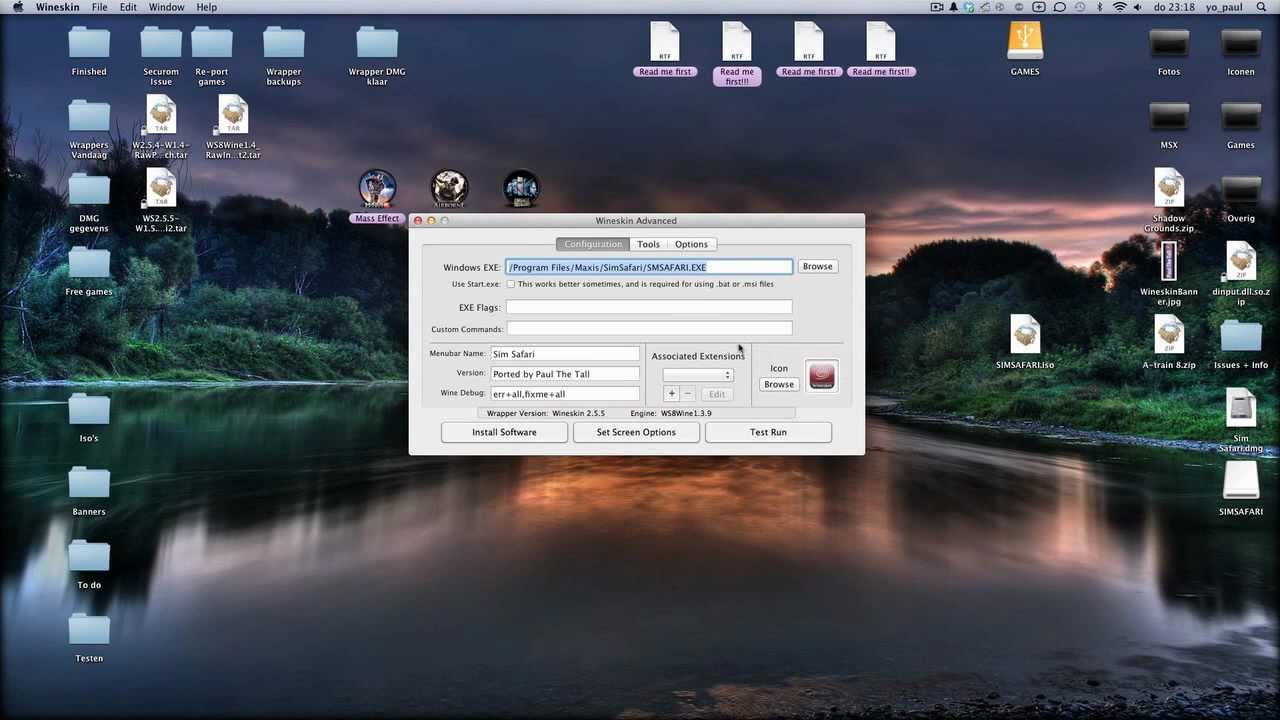Viewport: 1280px width, 720px height.
Task: Remove associated extension with minus button
Action: click(687, 394)
